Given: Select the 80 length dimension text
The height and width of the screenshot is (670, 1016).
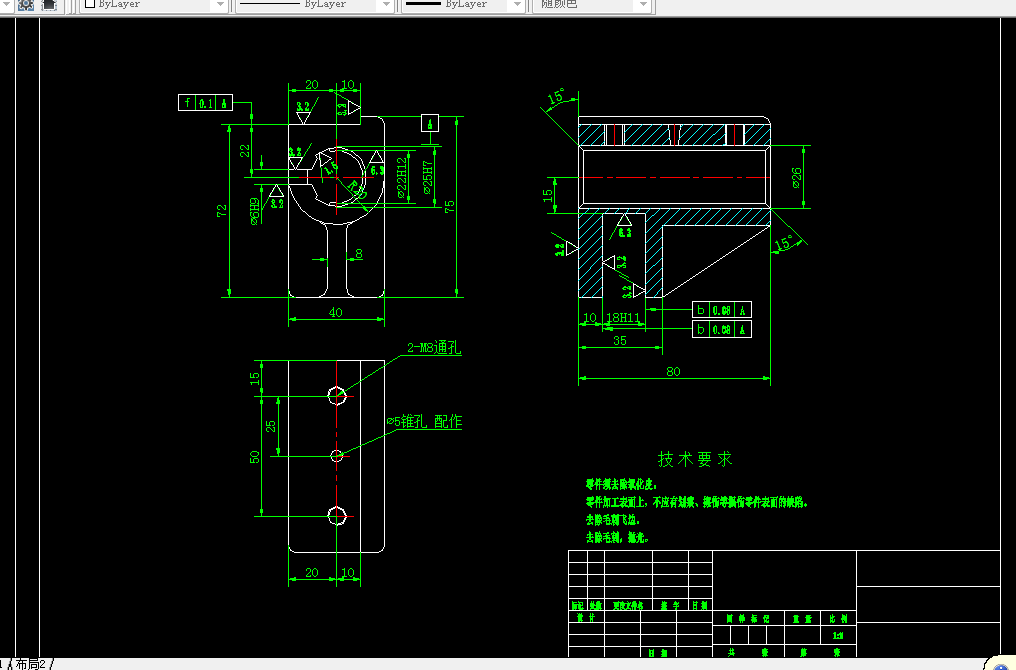Looking at the screenshot, I should [673, 371].
